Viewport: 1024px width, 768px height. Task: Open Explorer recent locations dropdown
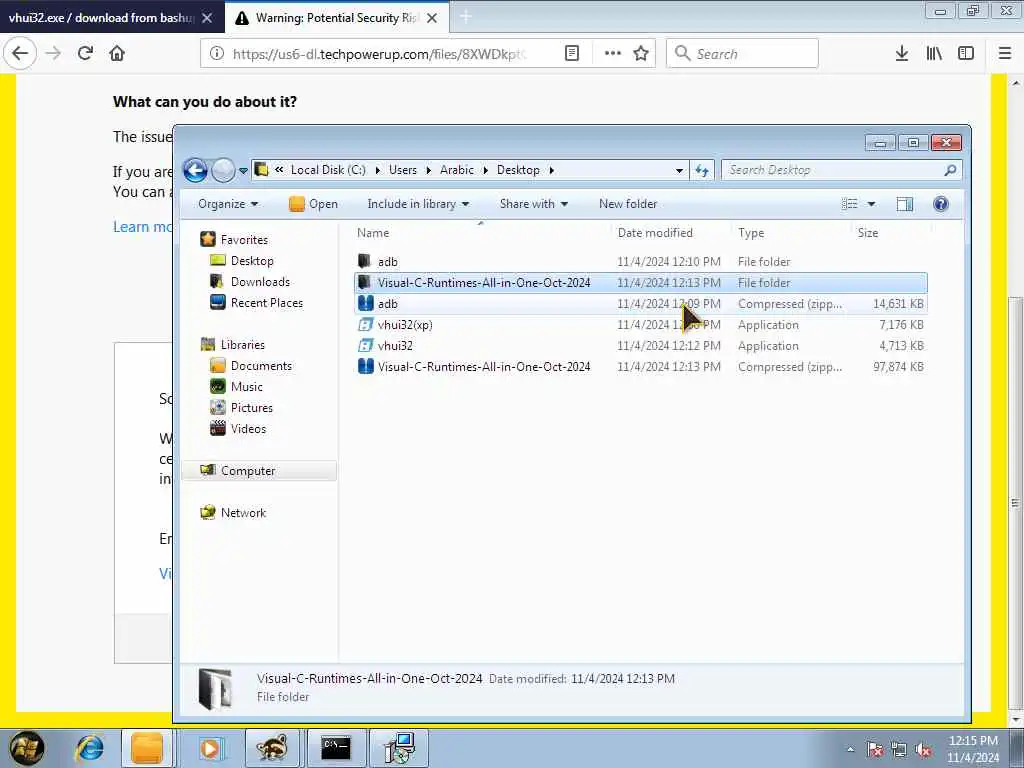click(x=243, y=171)
